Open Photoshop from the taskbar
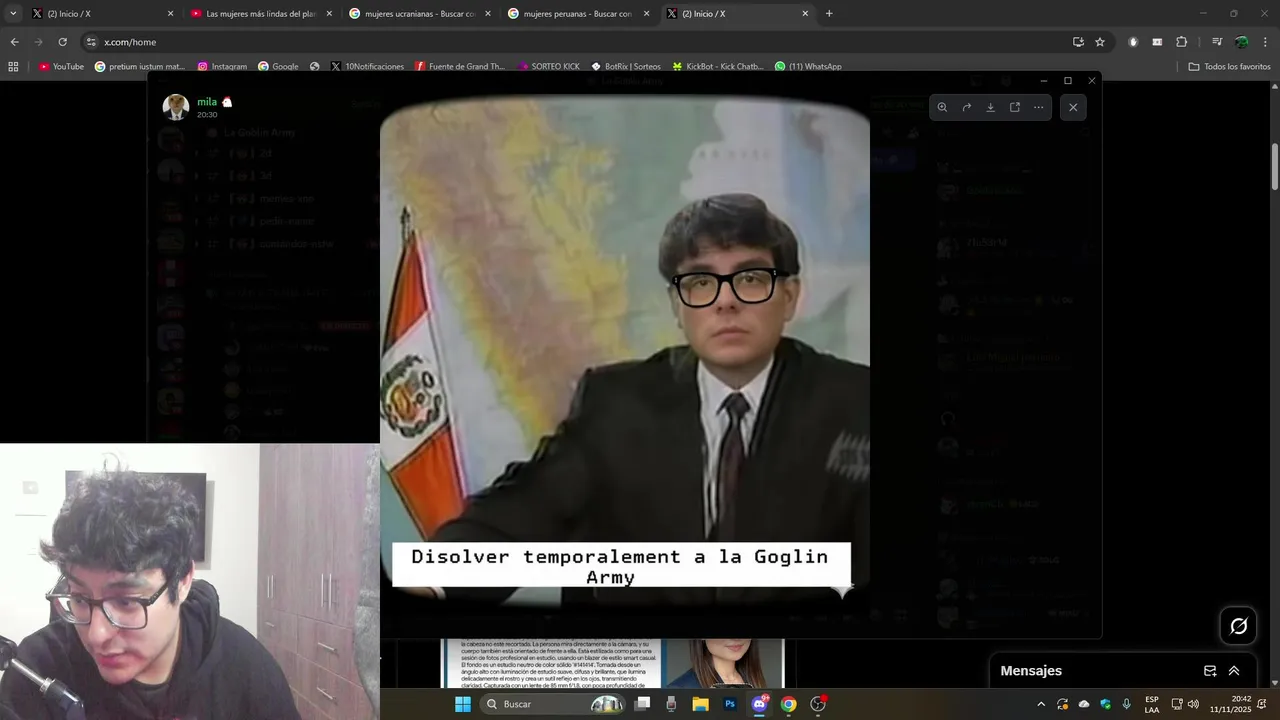Screen dimensions: 1280x720 (x=730, y=704)
